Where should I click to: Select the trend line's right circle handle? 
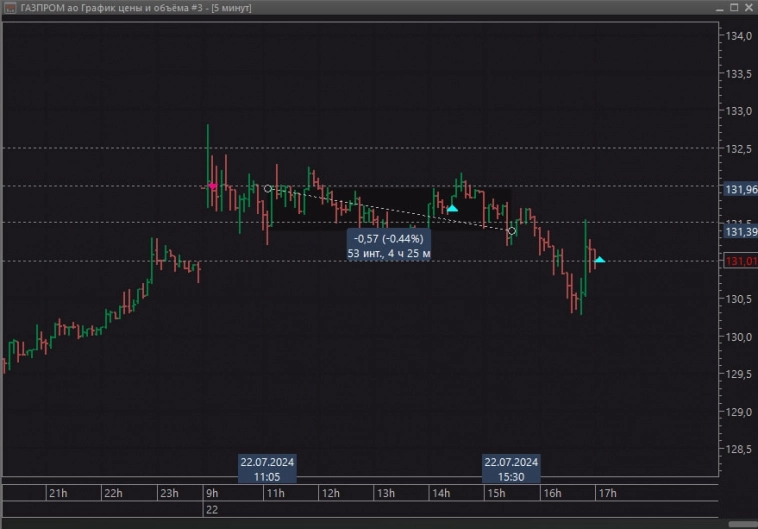pyautogui.click(x=512, y=231)
